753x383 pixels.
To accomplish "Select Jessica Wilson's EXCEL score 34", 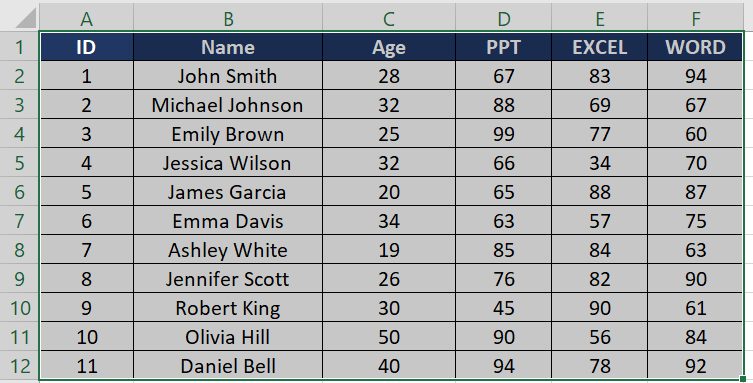I will (600, 163).
